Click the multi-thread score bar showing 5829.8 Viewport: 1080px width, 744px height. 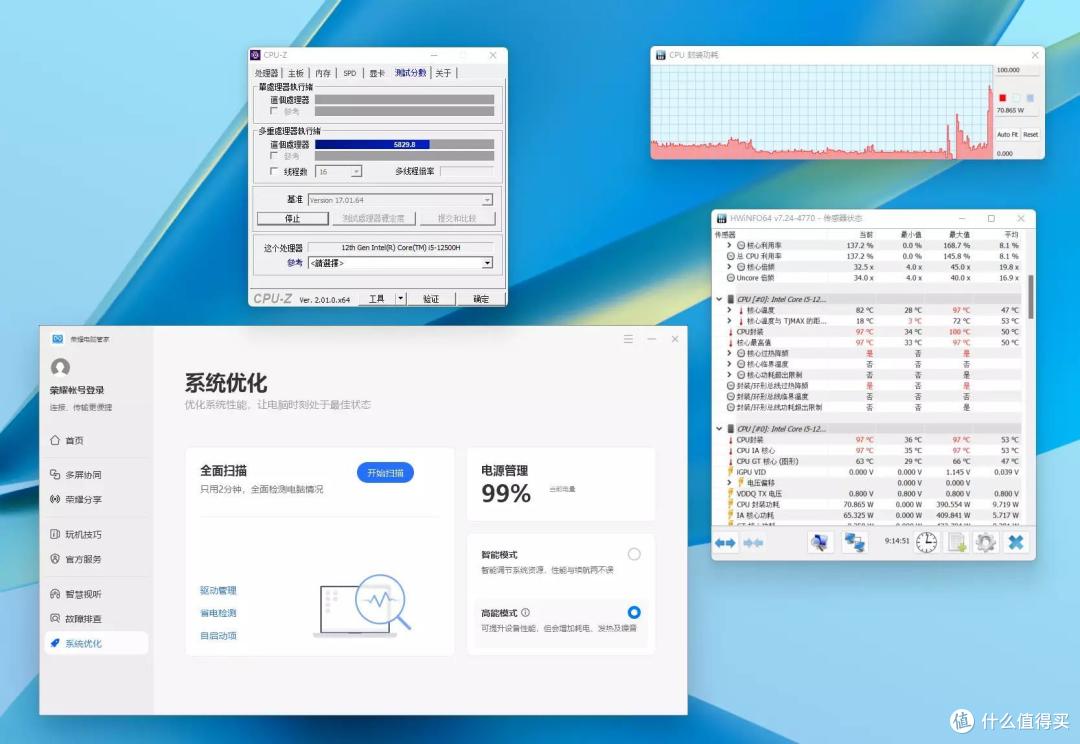click(404, 145)
